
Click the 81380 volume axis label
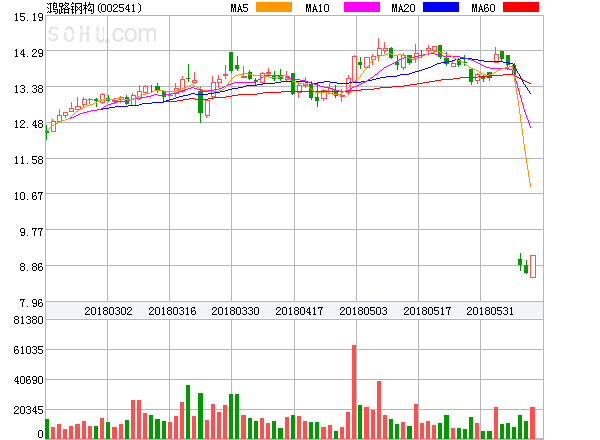(29, 320)
